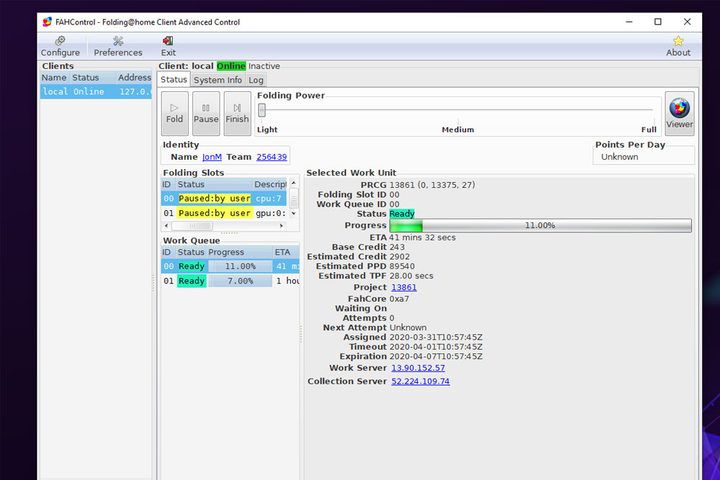
Task: Click work server 13.90.152.57 link
Action: [418, 368]
